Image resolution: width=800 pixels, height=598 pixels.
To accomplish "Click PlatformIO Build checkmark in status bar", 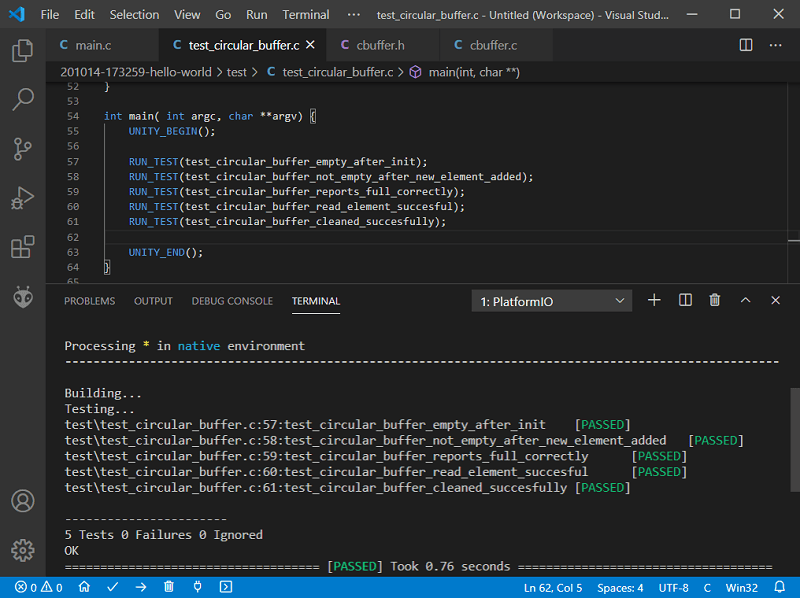I will coord(113,587).
